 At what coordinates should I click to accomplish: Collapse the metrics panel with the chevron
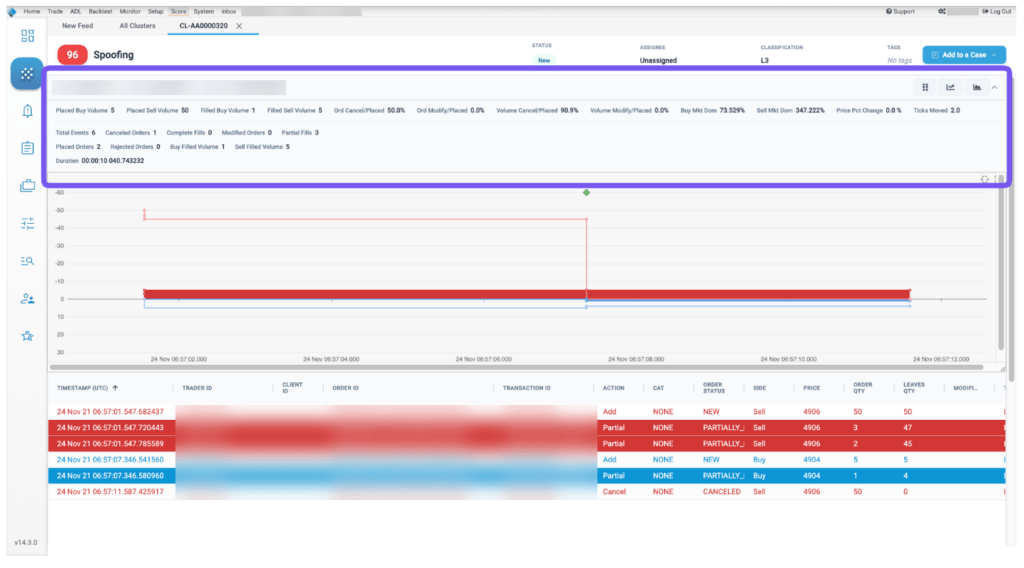995,87
